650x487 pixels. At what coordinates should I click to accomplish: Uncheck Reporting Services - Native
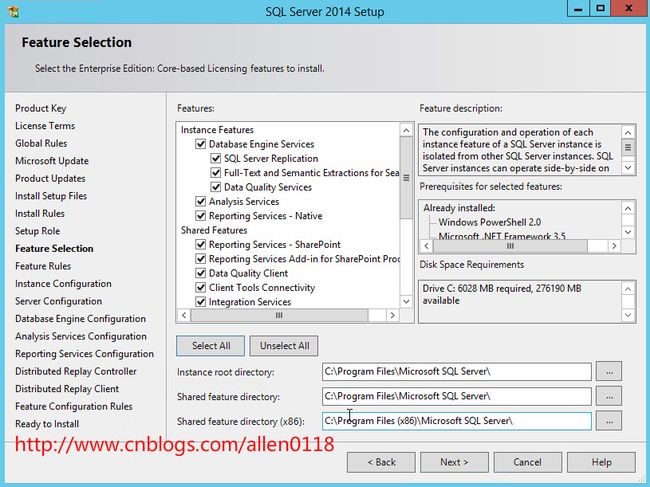click(201, 216)
